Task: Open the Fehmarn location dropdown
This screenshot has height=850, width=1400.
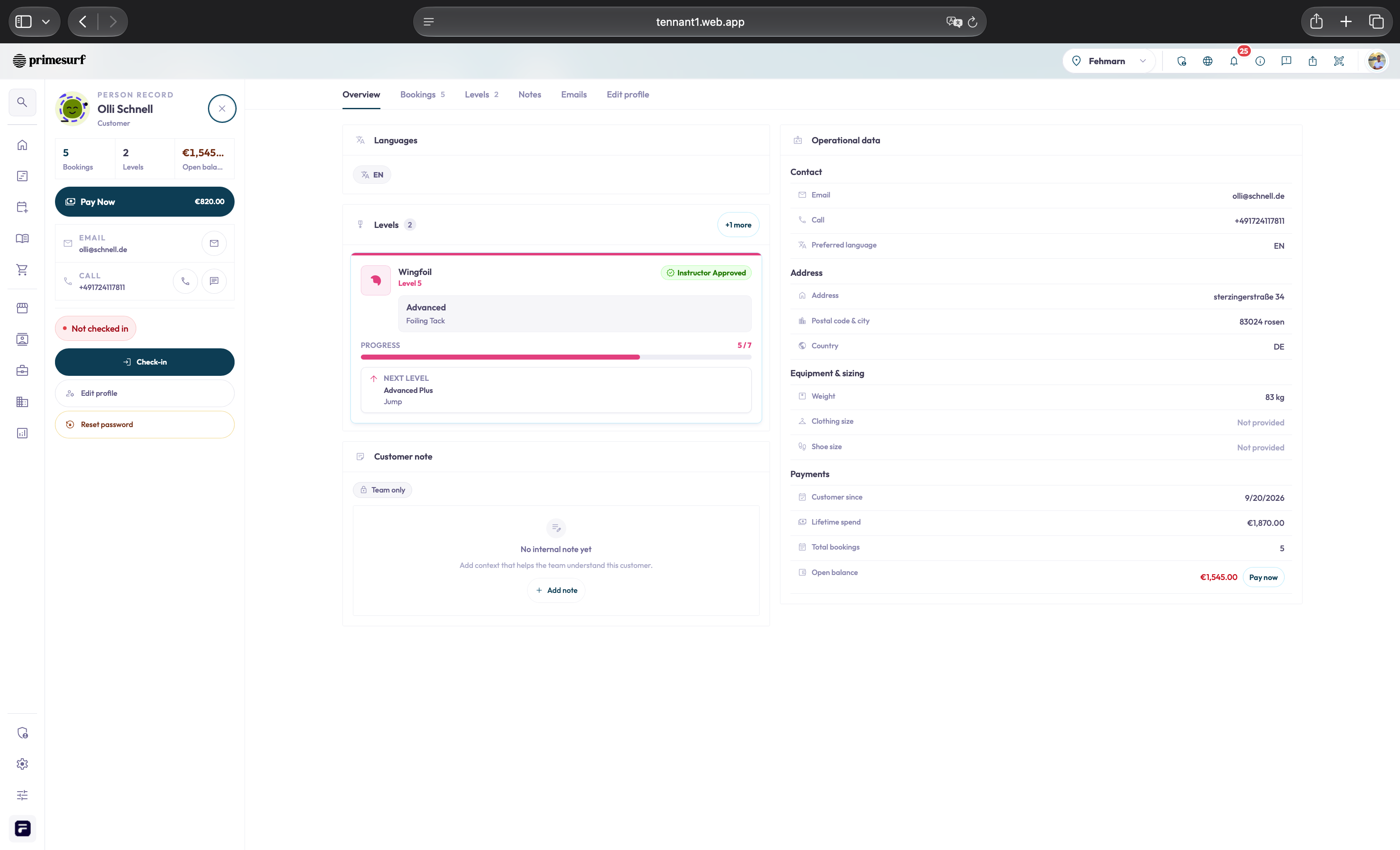Action: pos(1109,61)
